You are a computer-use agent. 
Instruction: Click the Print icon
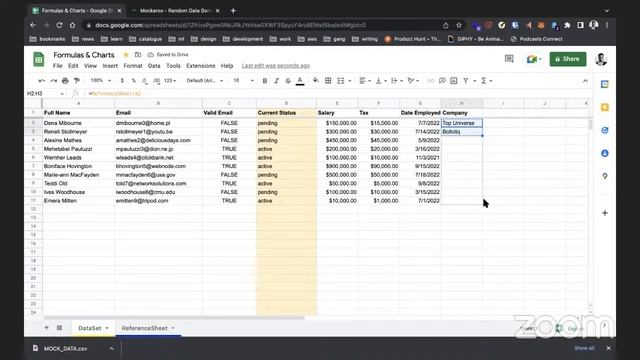[x=65, y=81]
